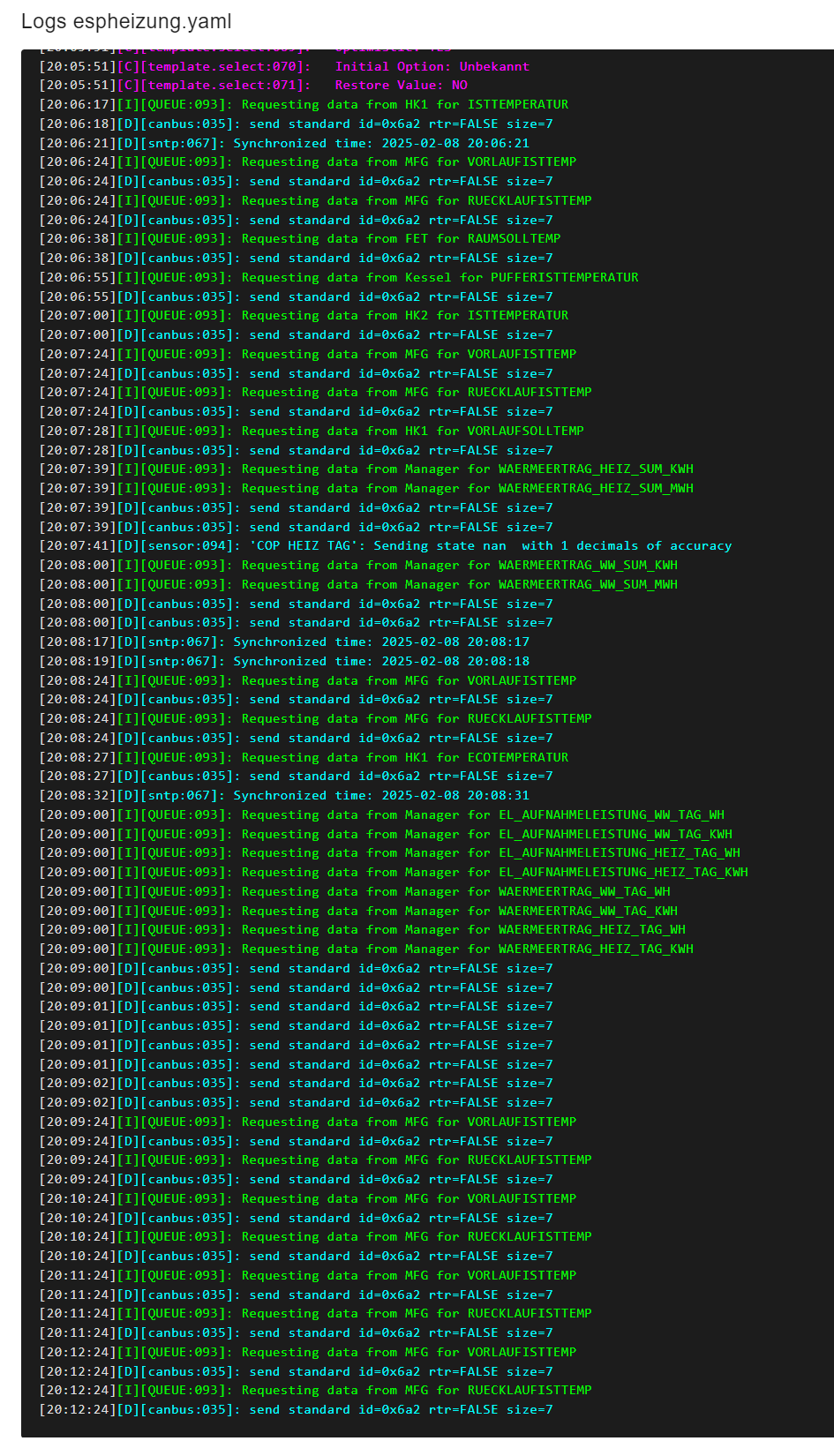Click line with EL_AUFNAHMELEISTUNG_WW_TAG_KWH
This screenshot has height=1456, width=834.
(386, 835)
